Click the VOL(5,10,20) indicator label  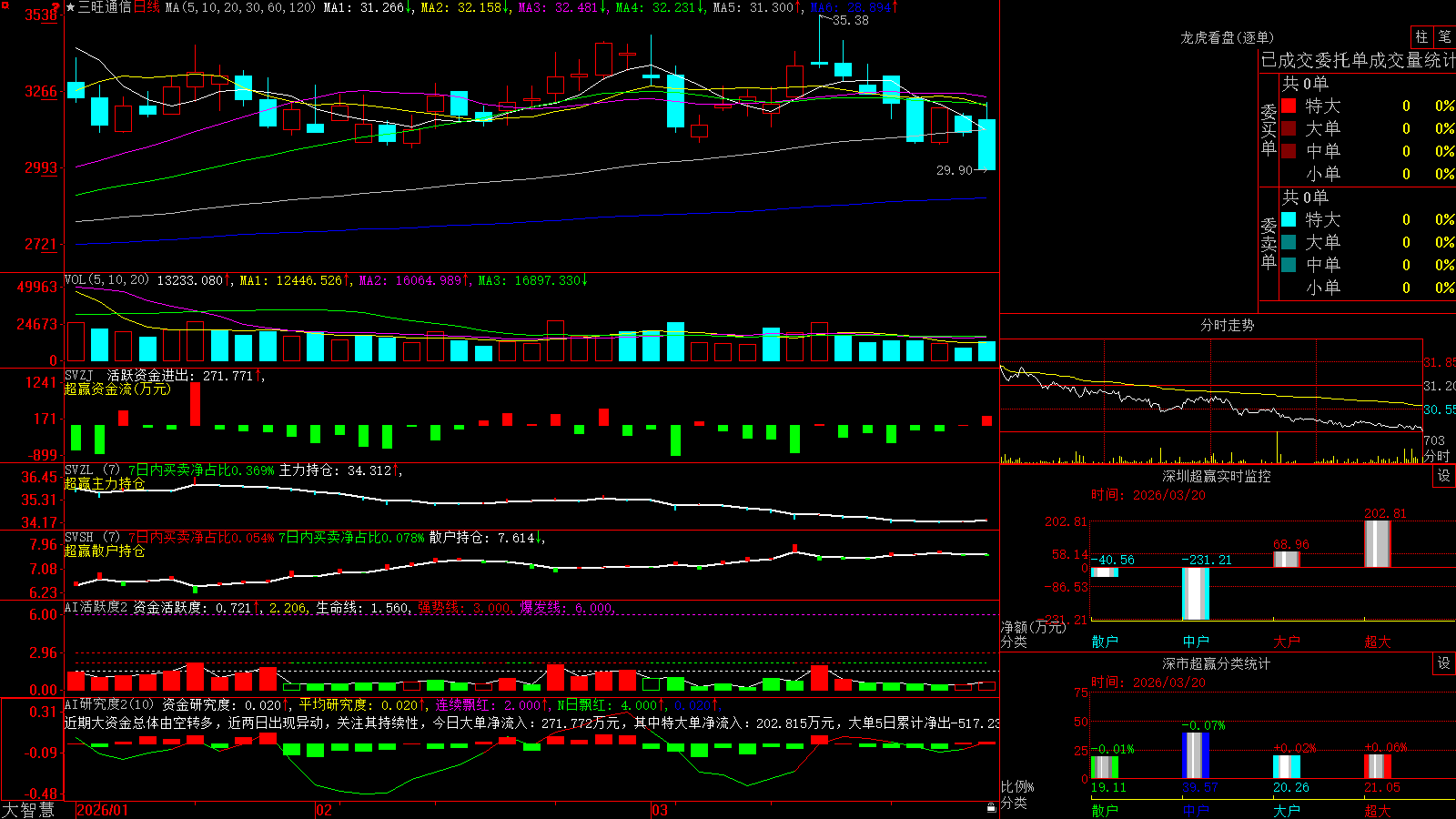[x=106, y=280]
